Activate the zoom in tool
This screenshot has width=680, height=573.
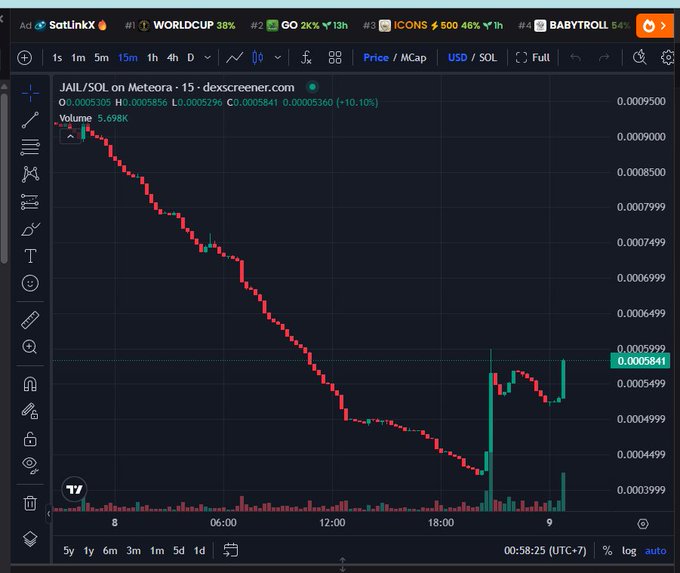30,347
